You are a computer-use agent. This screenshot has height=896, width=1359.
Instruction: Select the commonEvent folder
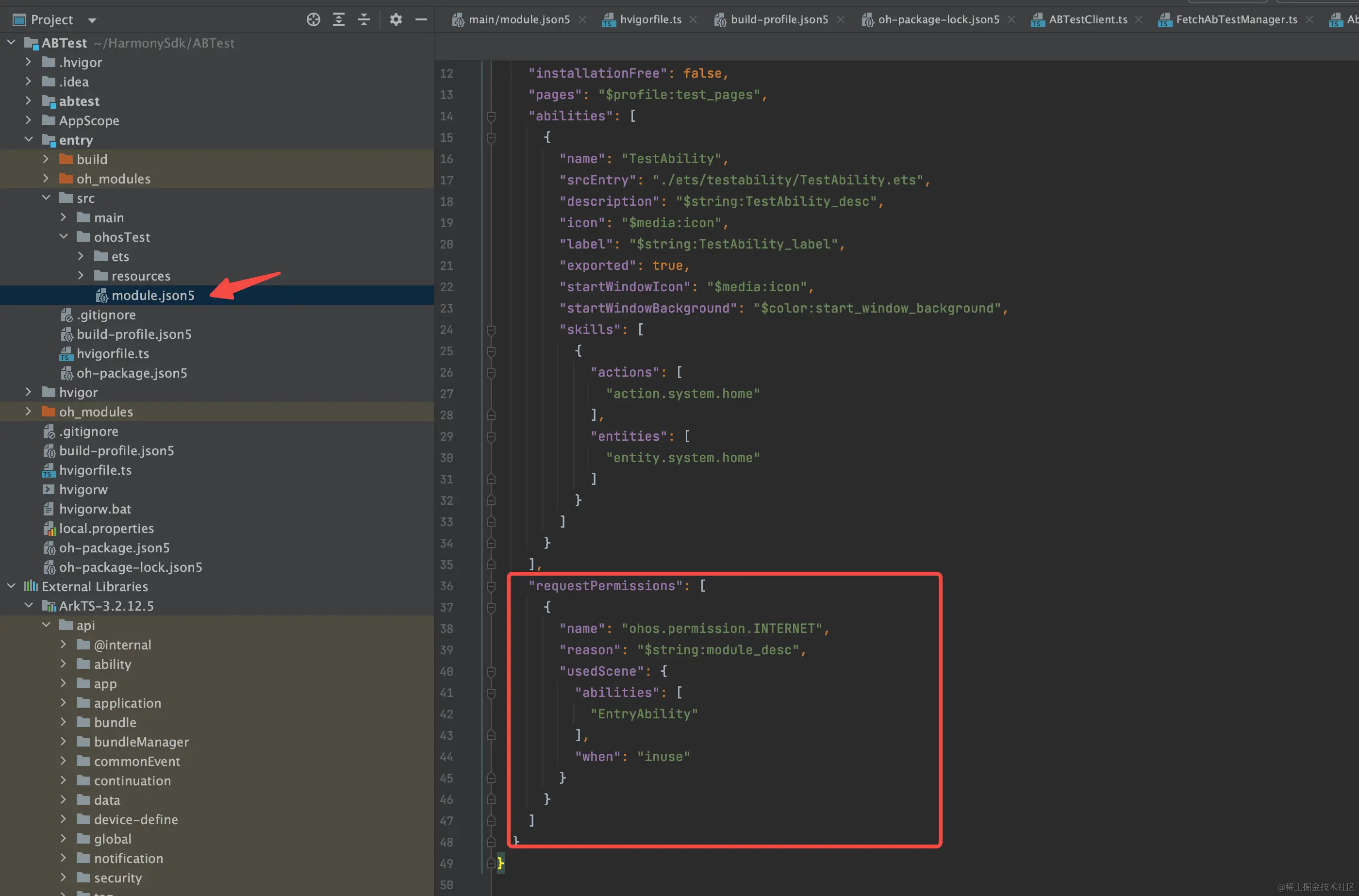point(136,761)
